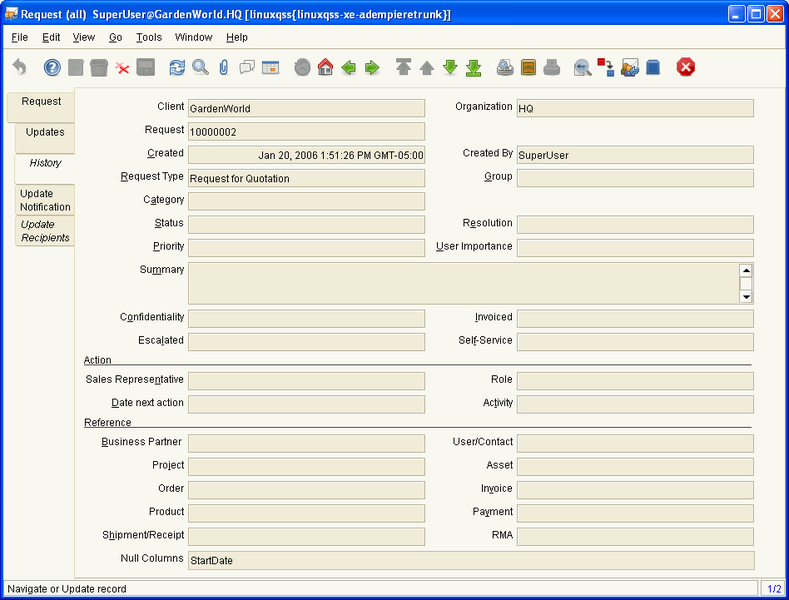Screen dimensions: 789x600
Task: Open the Chat speech bubbles icon
Action: pyautogui.click(x=247, y=68)
